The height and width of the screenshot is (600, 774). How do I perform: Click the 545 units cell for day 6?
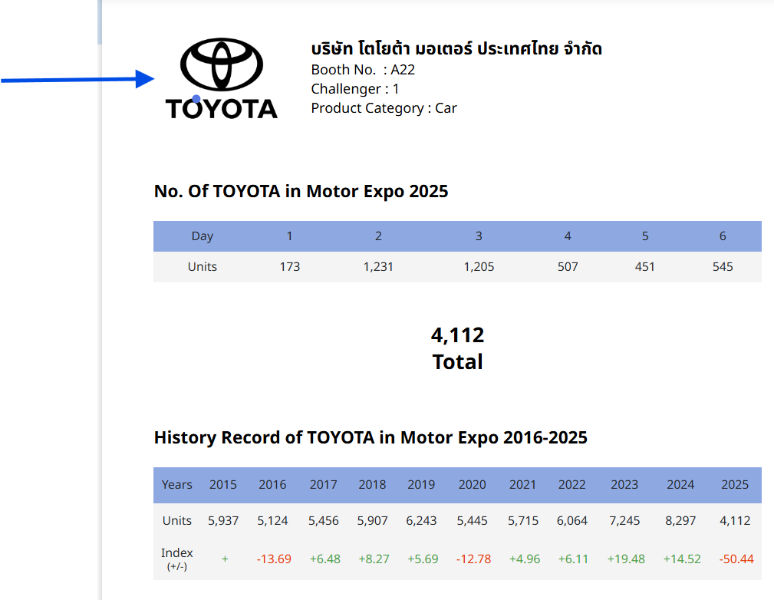[722, 267]
